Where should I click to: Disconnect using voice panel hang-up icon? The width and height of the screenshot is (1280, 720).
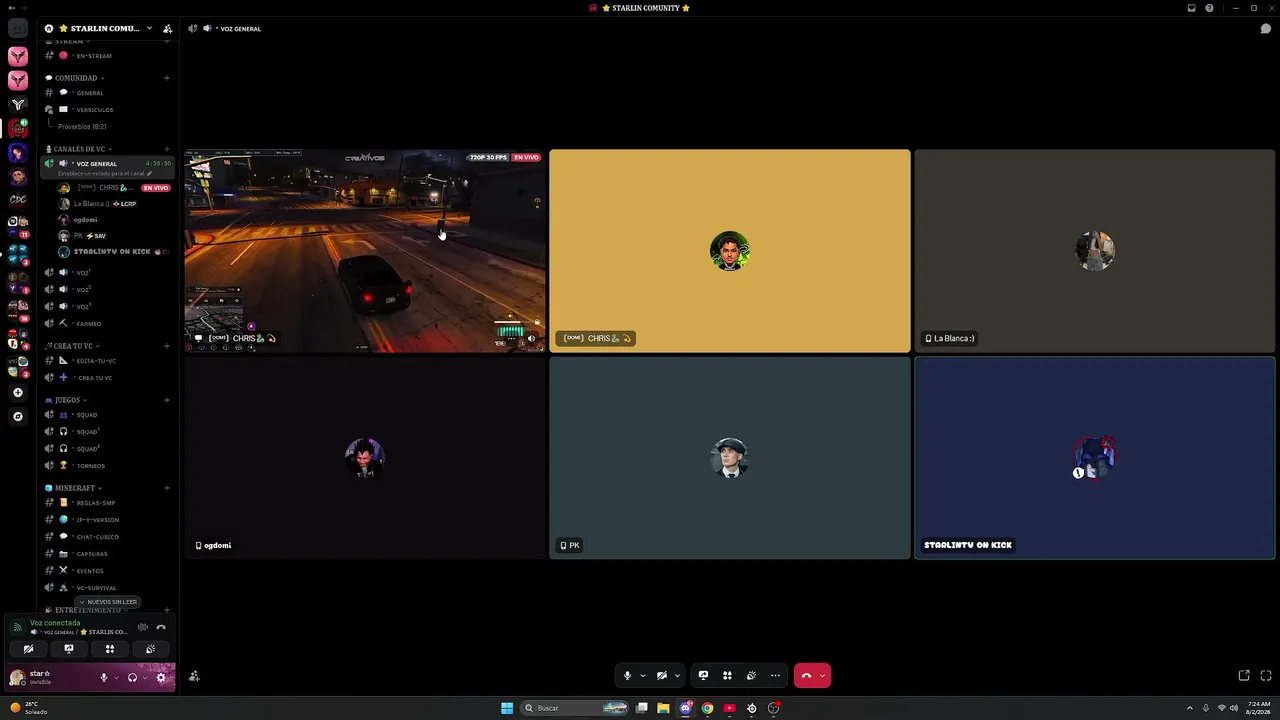pyautogui.click(x=161, y=627)
